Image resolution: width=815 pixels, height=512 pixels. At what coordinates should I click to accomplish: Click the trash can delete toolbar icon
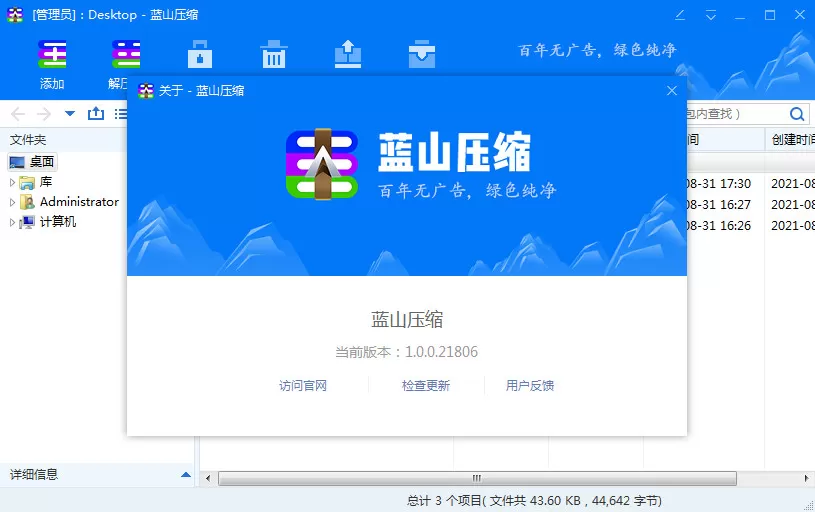click(x=273, y=54)
